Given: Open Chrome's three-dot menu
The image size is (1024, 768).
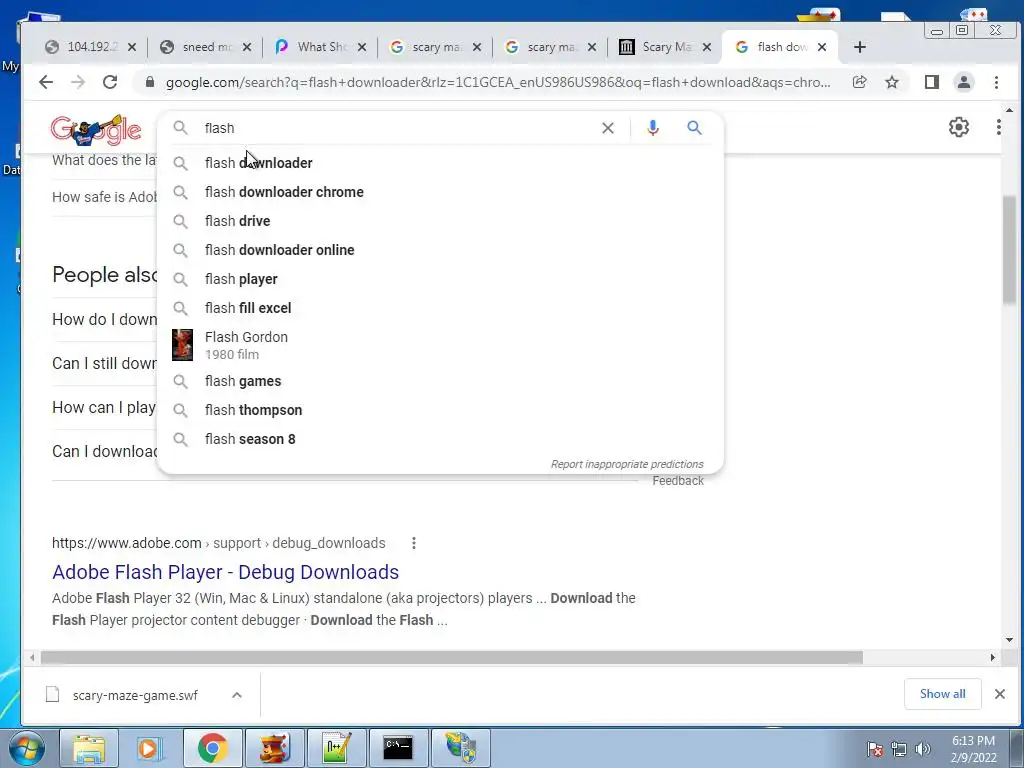Looking at the screenshot, I should 996,82.
